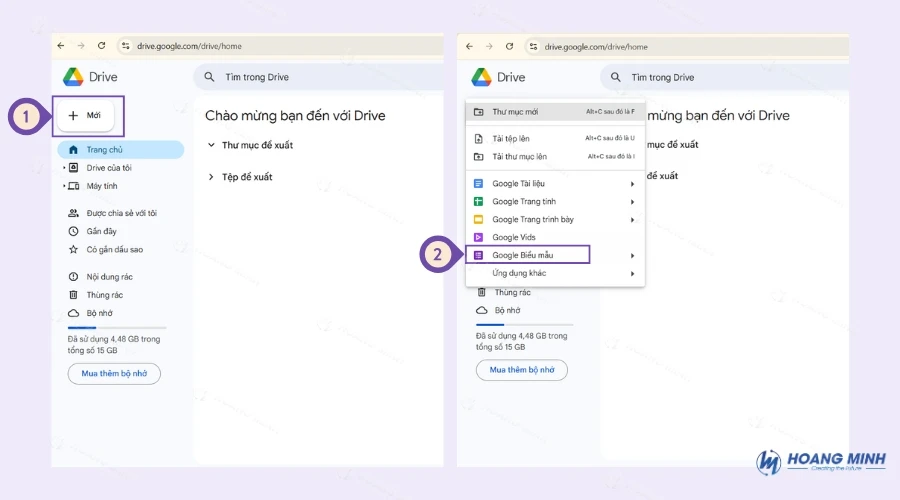The height and width of the screenshot is (500, 900).
Task: Click search magnifier icon in right window
Action: click(x=615, y=77)
